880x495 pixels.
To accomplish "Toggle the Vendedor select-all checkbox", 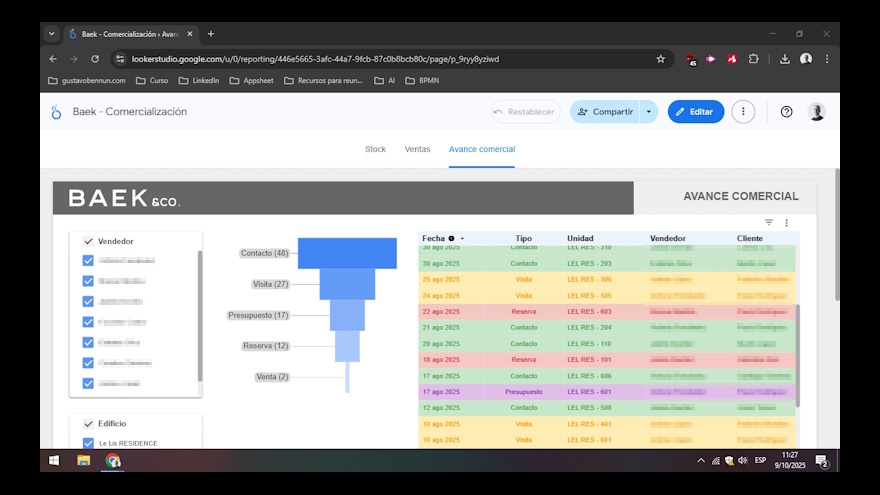I will tap(88, 241).
